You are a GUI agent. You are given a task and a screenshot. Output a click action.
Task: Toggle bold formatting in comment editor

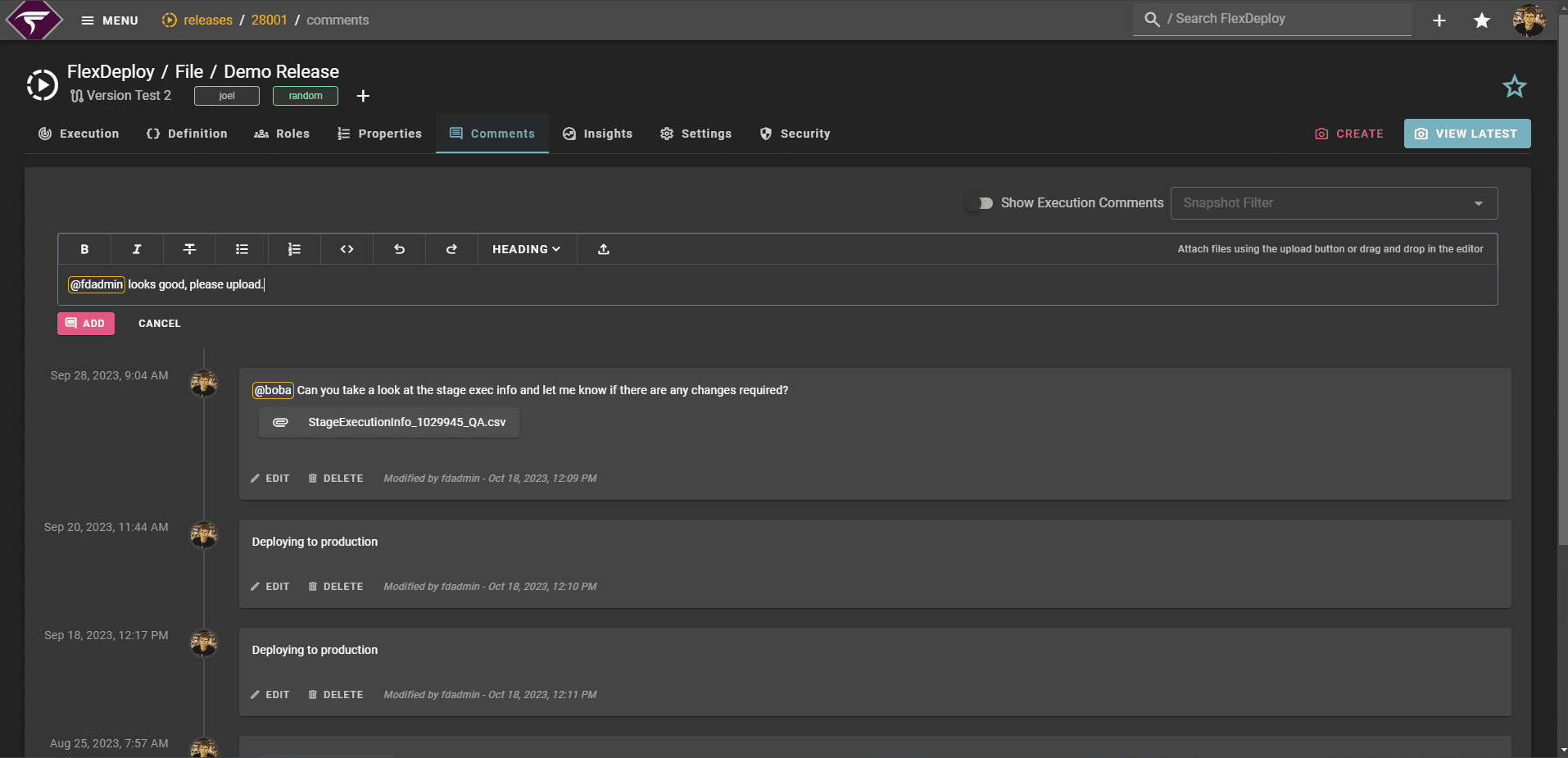tap(84, 249)
